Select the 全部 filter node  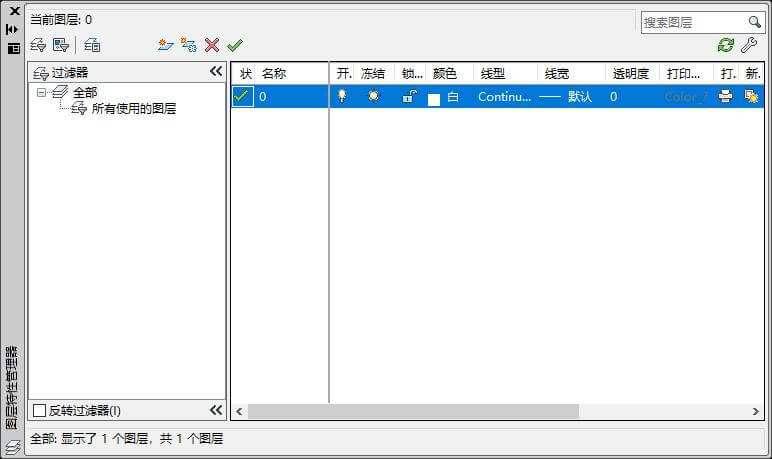(85, 92)
